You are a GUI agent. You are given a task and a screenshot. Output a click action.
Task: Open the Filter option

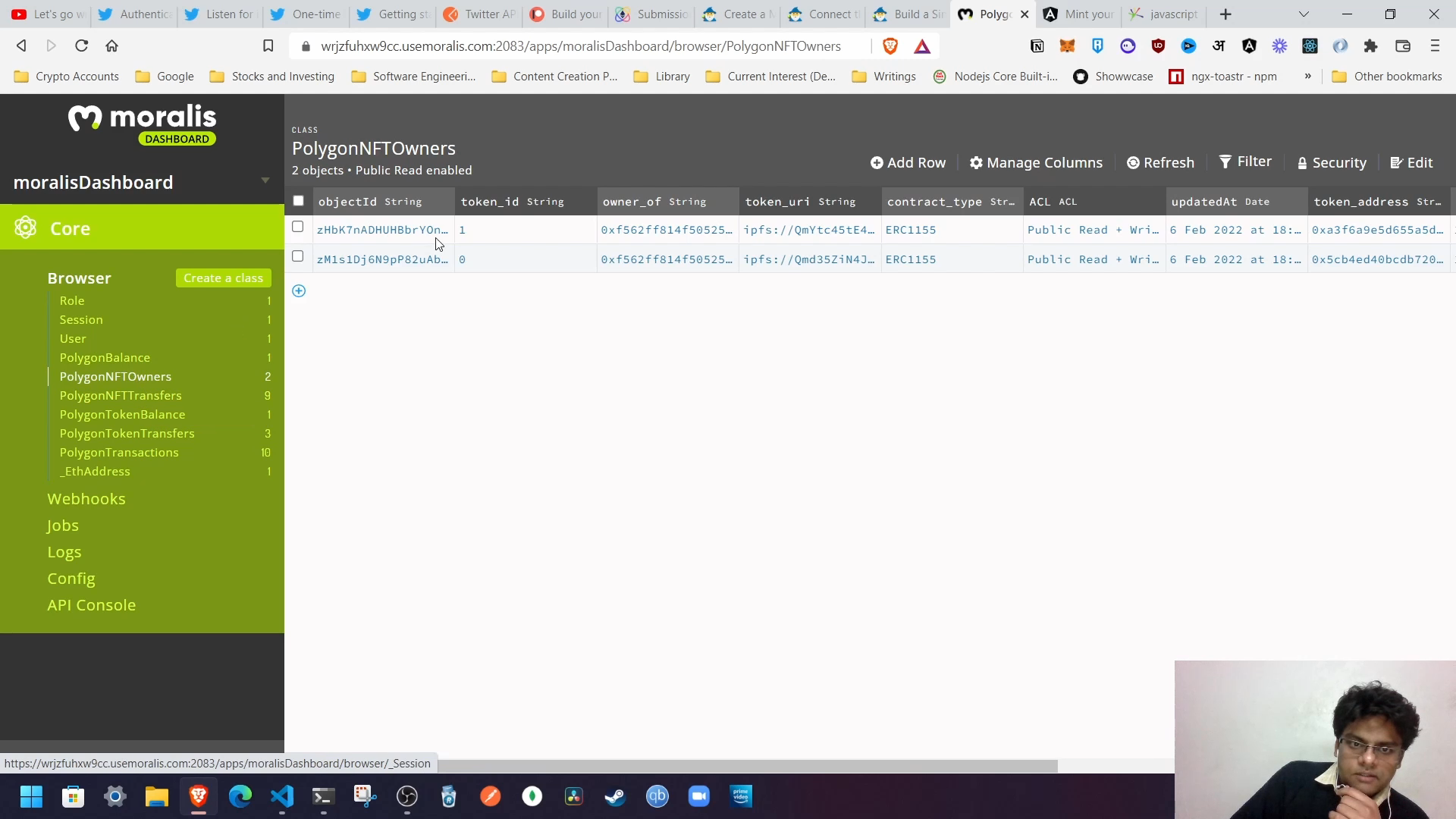click(1245, 162)
